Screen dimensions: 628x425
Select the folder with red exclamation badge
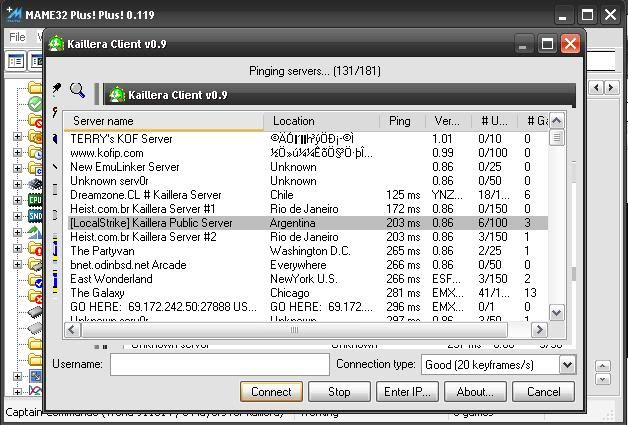click(35, 249)
